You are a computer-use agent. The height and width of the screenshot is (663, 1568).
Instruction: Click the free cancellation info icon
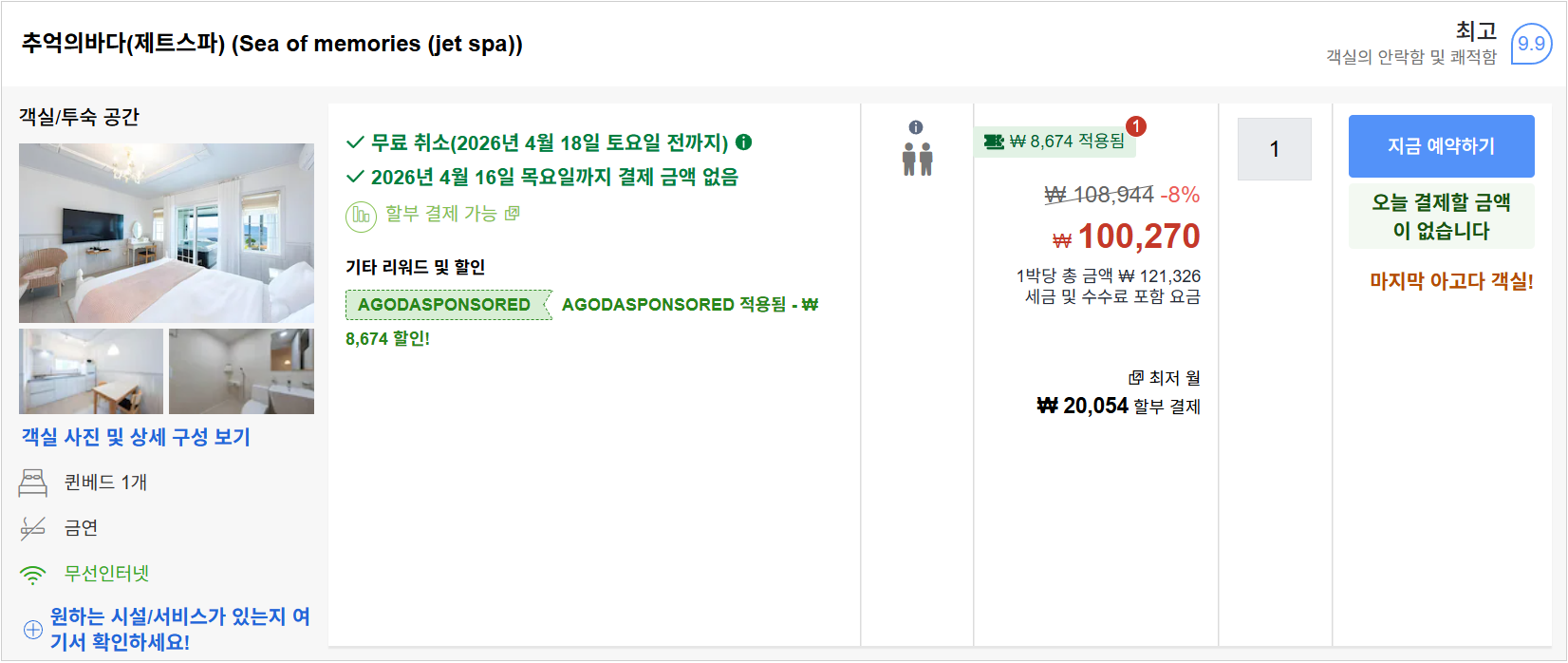coord(744,142)
